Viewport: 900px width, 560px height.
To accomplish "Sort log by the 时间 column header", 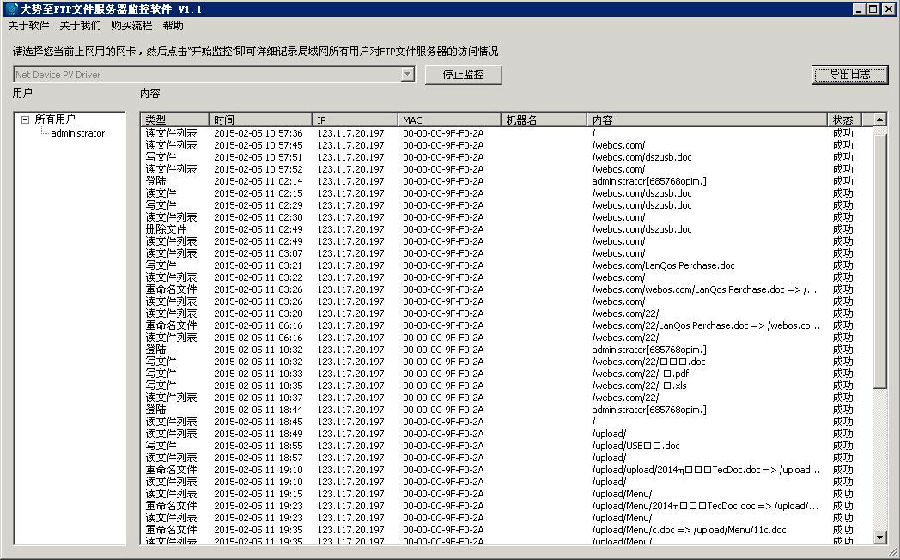I will [x=260, y=120].
